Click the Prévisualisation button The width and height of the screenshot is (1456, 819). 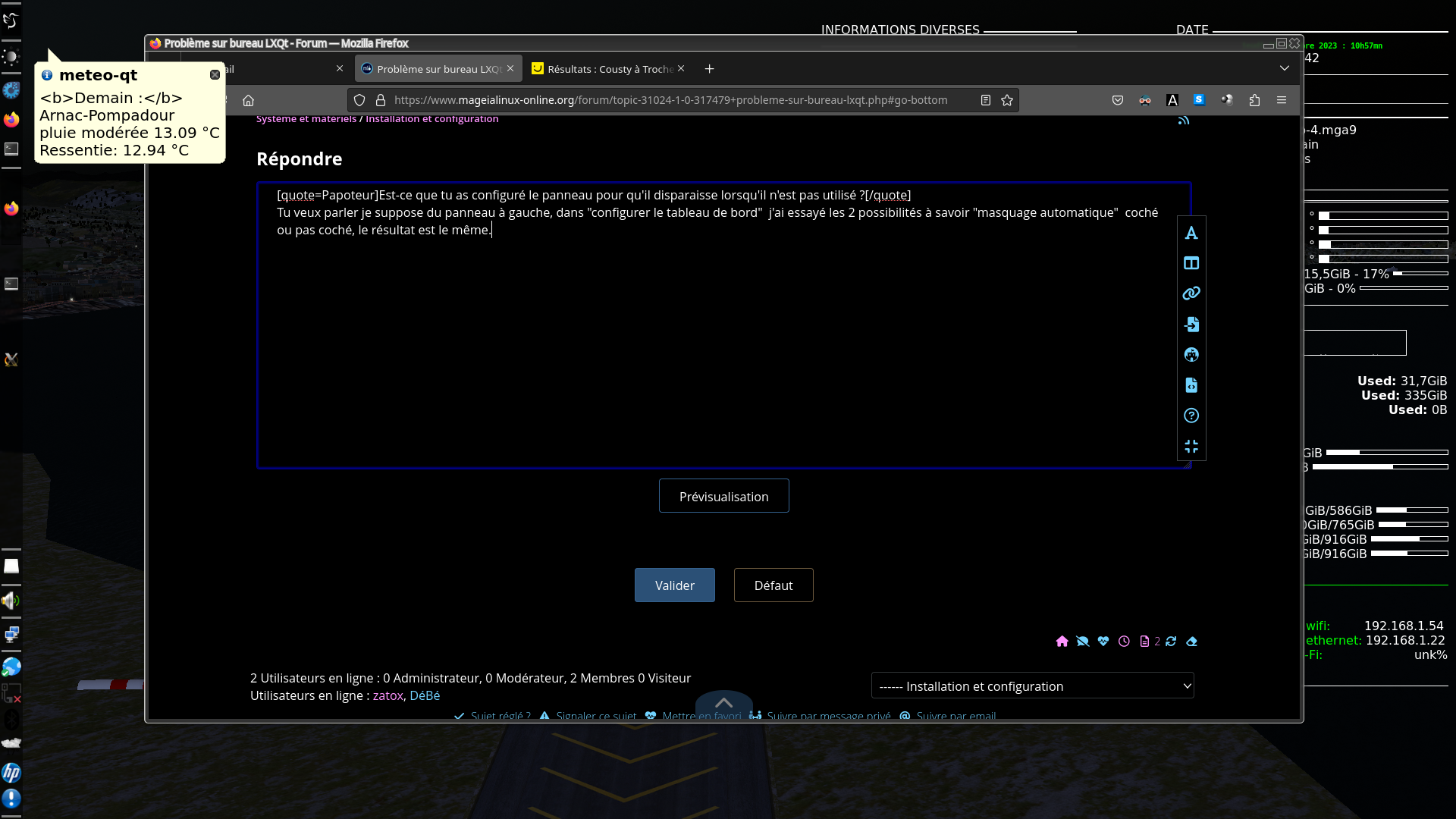[724, 496]
